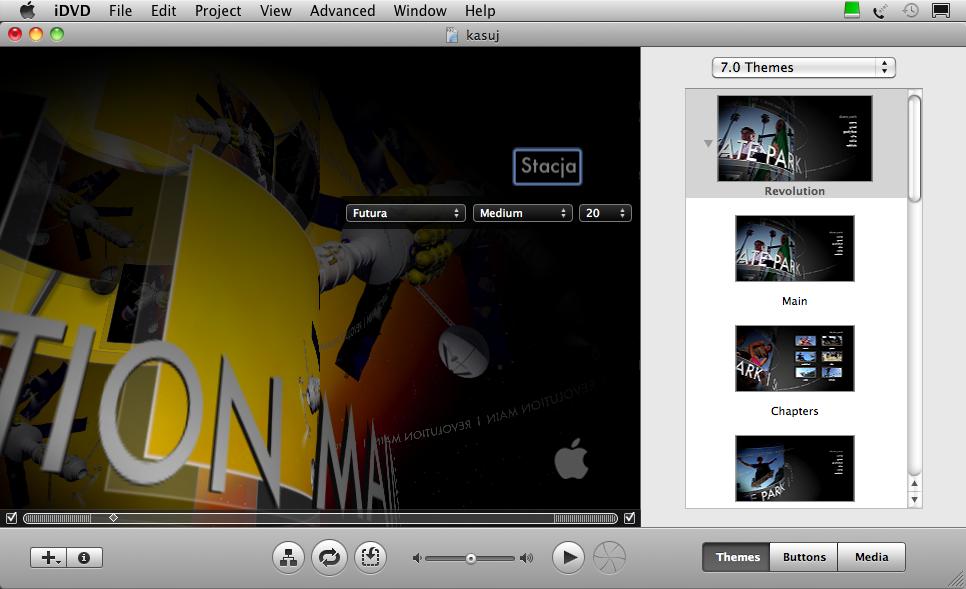The width and height of the screenshot is (966, 589).
Task: Open the Project menu
Action: pyautogui.click(x=218, y=10)
